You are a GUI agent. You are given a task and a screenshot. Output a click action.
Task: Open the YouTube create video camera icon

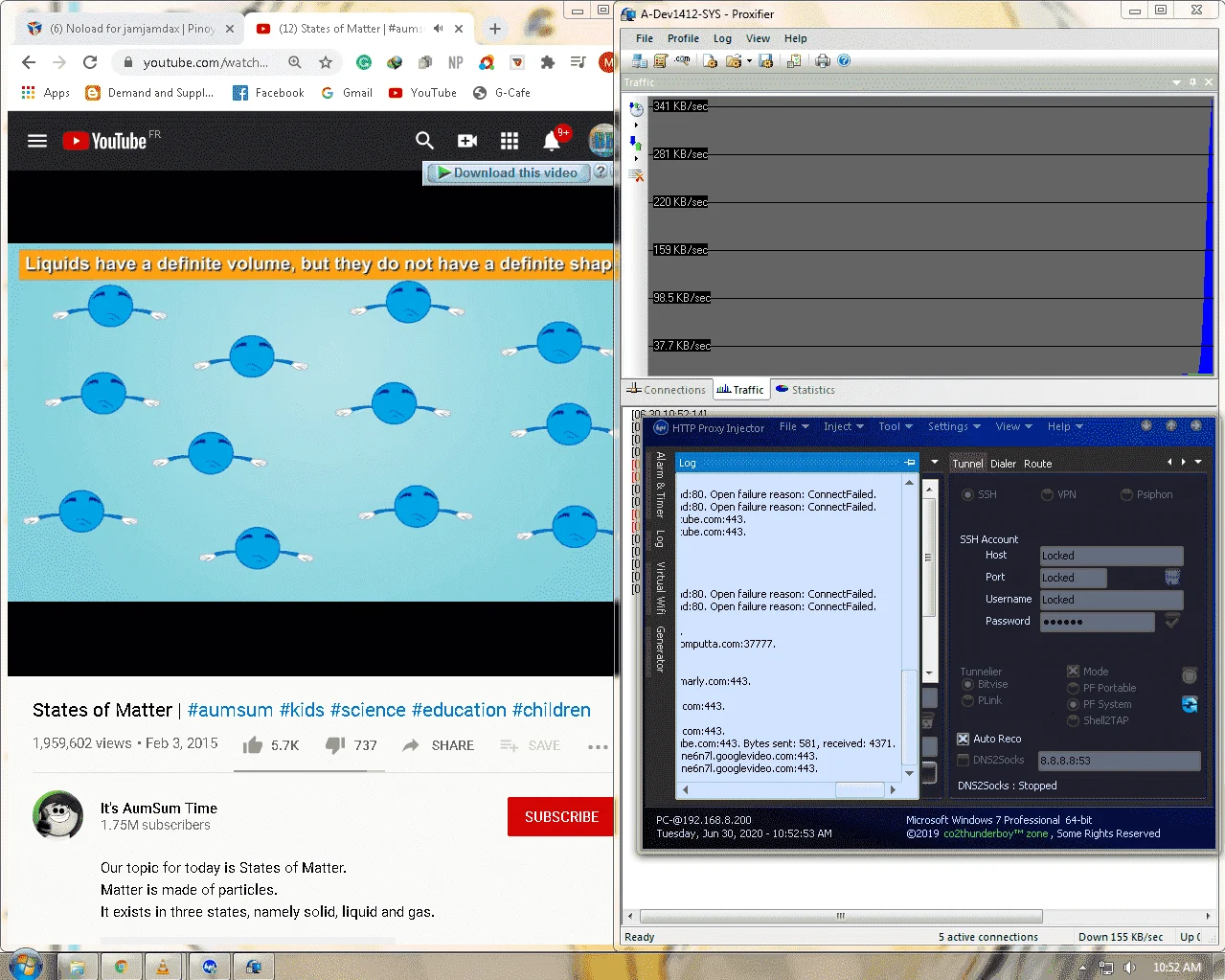[x=467, y=141]
